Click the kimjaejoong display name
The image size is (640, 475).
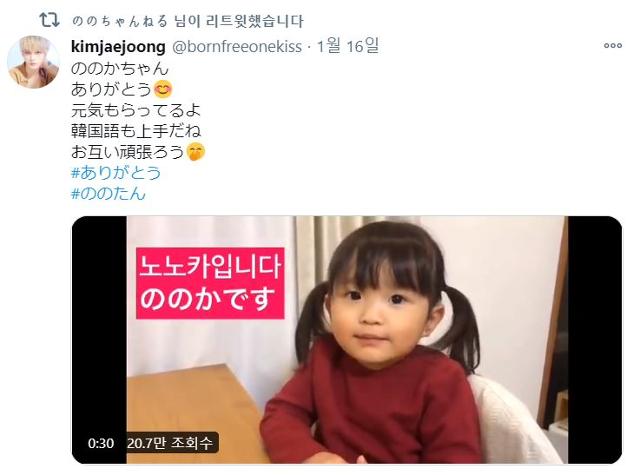pyautogui.click(x=118, y=47)
